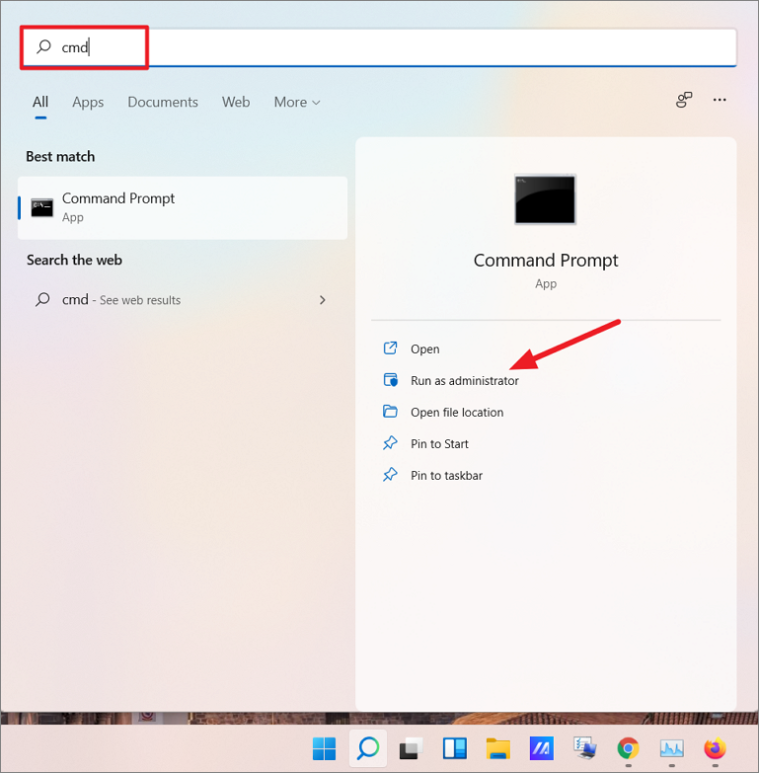Click the pin icon beside Pin to Start
Image resolution: width=759 pixels, height=773 pixels.
tap(390, 443)
